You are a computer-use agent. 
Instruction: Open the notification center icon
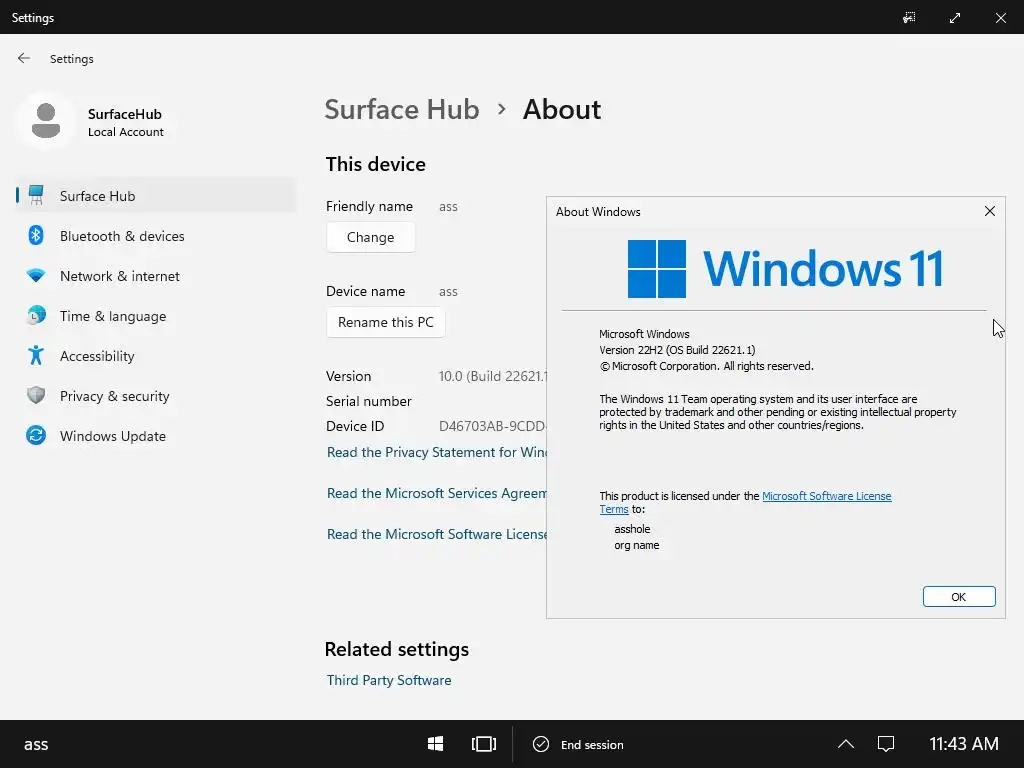coord(886,744)
